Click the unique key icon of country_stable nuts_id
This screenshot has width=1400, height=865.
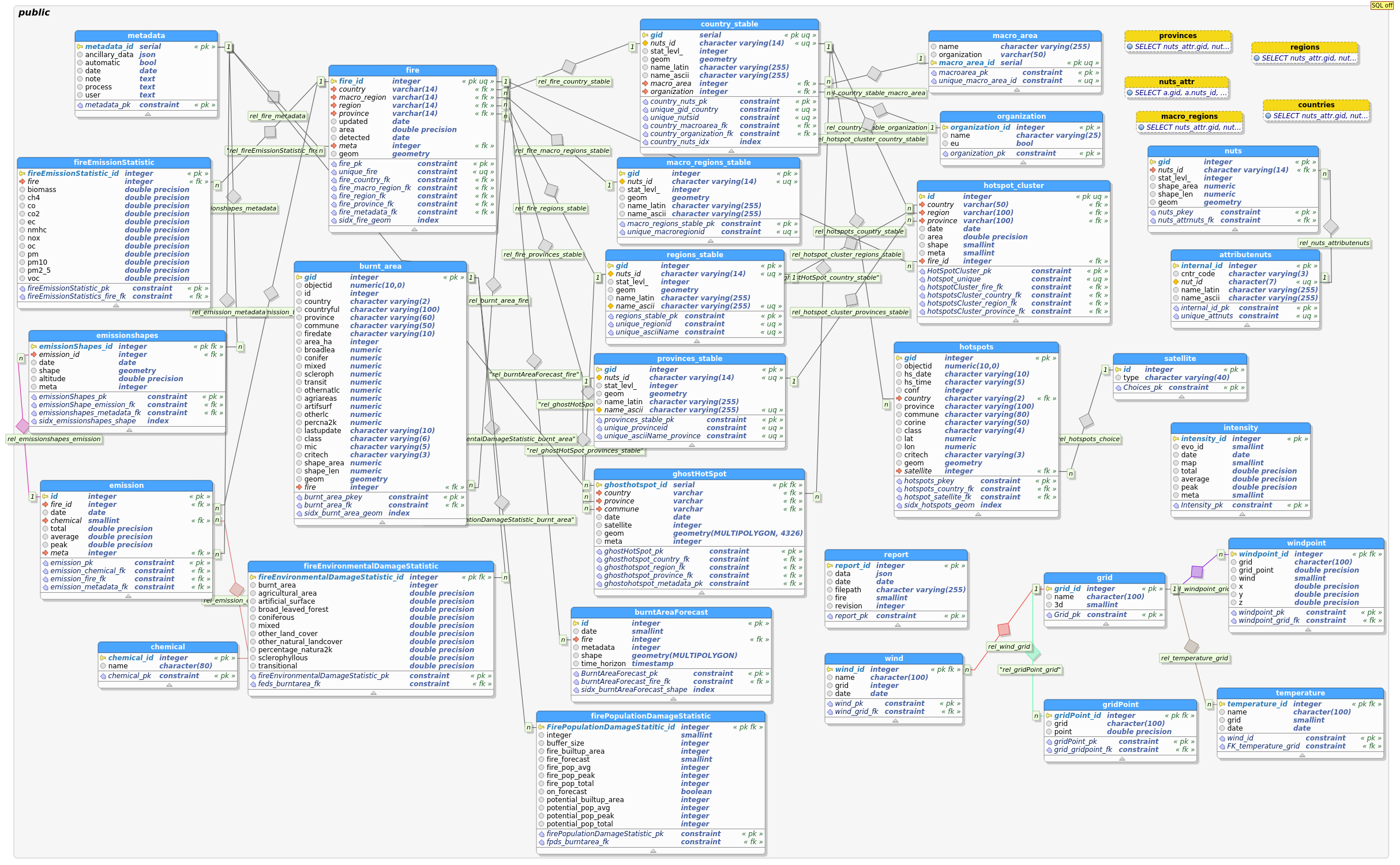click(x=645, y=43)
